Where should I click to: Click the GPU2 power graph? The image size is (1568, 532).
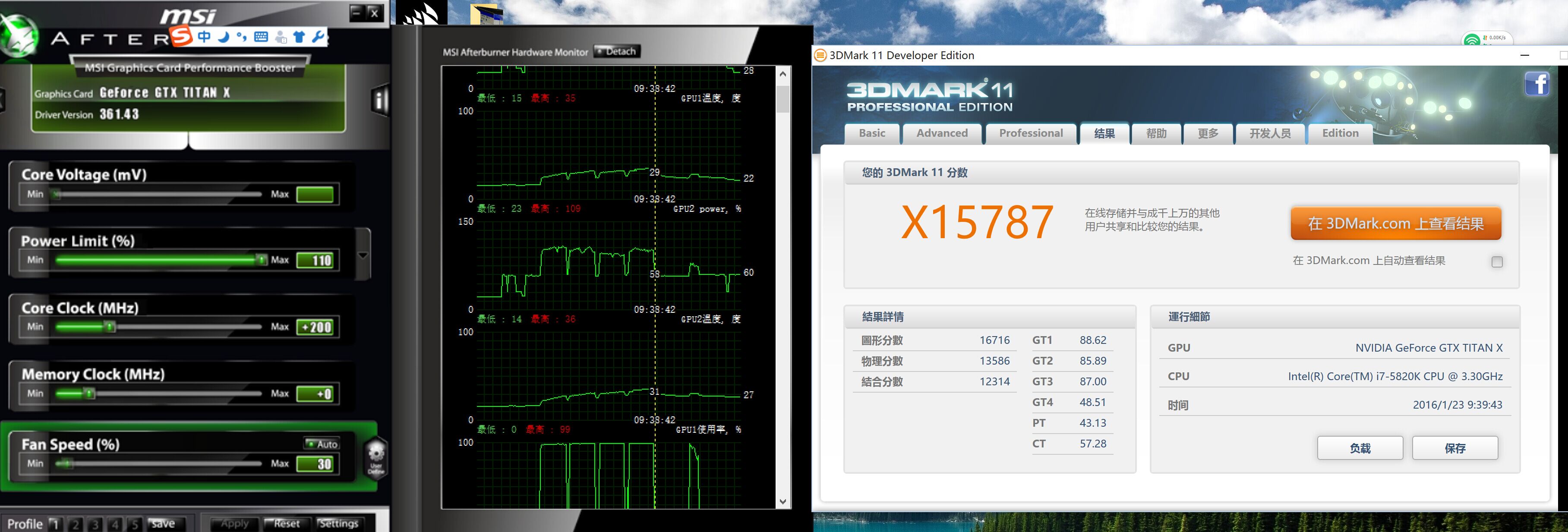pos(609,265)
